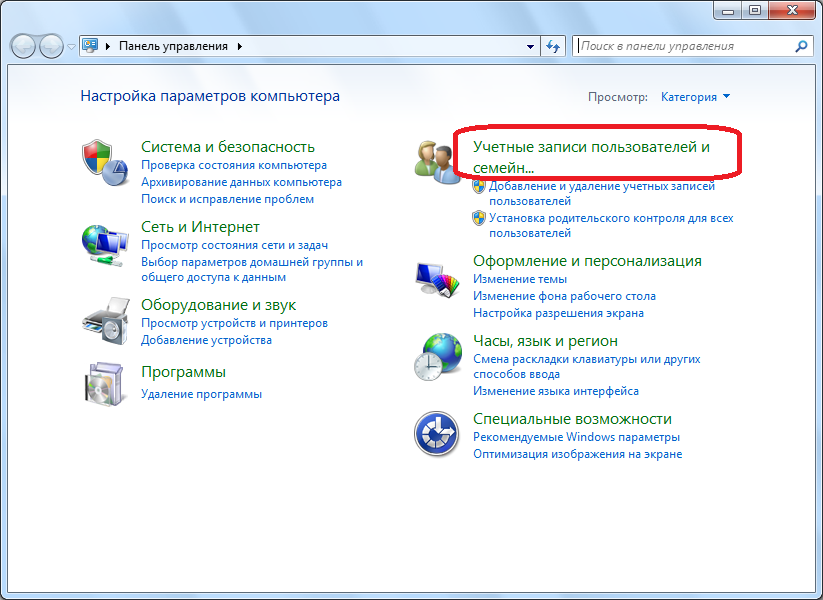
Task: Expand the recent pages arrow near Back
Action: click(x=70, y=46)
